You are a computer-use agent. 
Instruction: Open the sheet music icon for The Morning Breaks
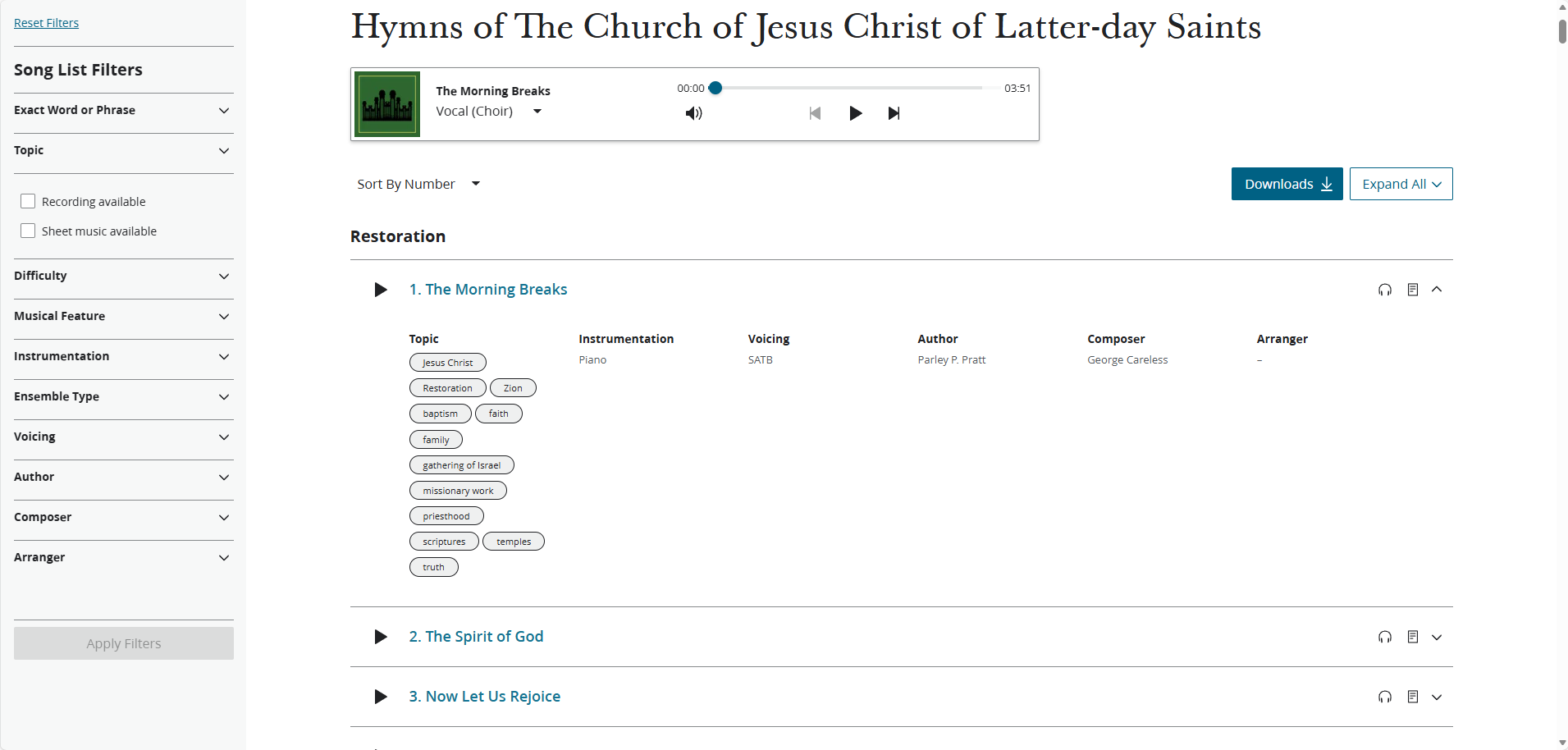[x=1413, y=289]
